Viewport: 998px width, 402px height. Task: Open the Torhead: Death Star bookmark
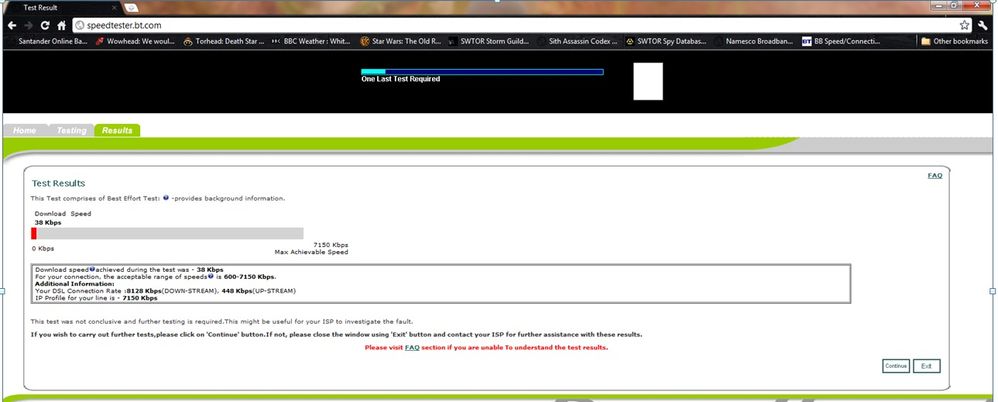click(224, 41)
